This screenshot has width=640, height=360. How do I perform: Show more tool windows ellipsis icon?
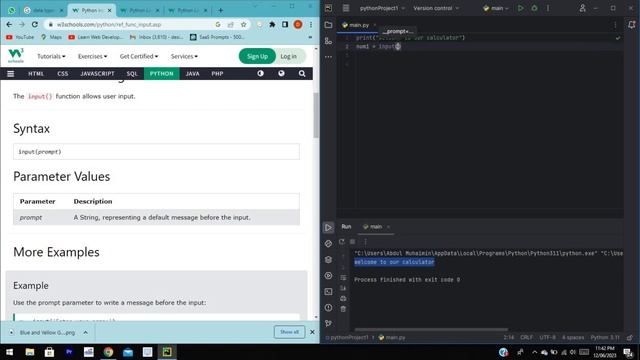pos(328,57)
